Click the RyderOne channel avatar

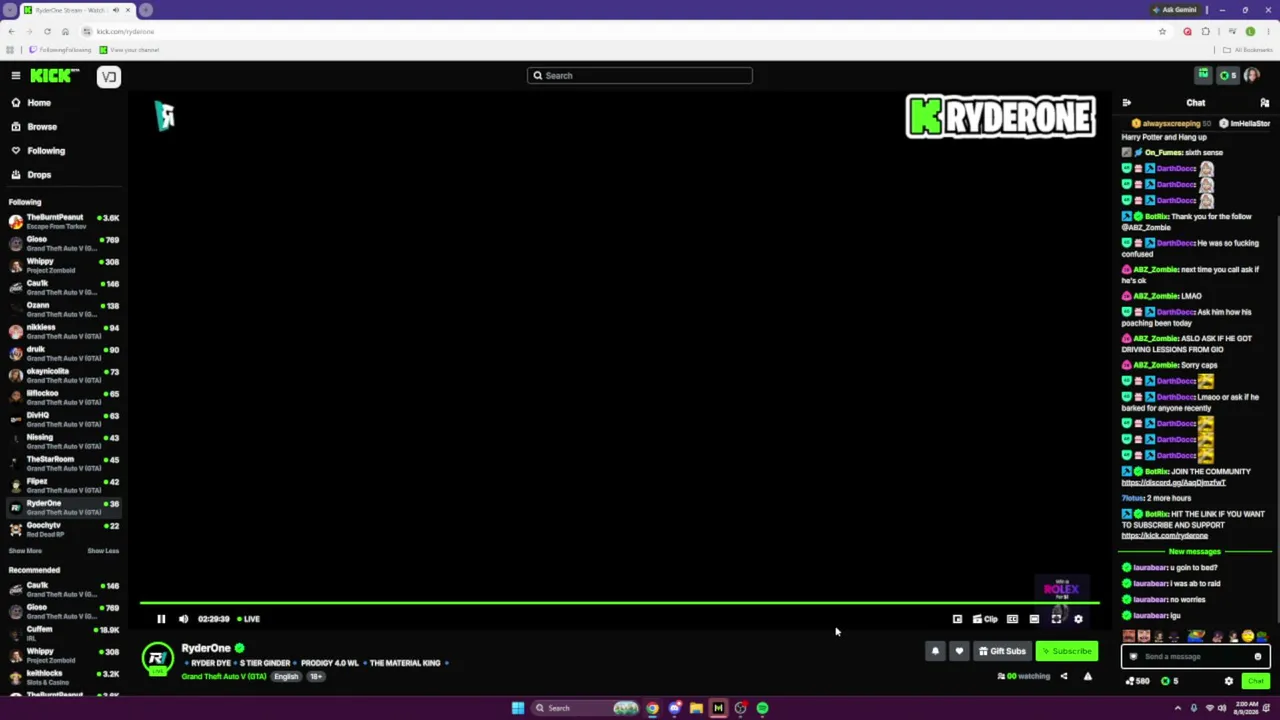tap(157, 657)
